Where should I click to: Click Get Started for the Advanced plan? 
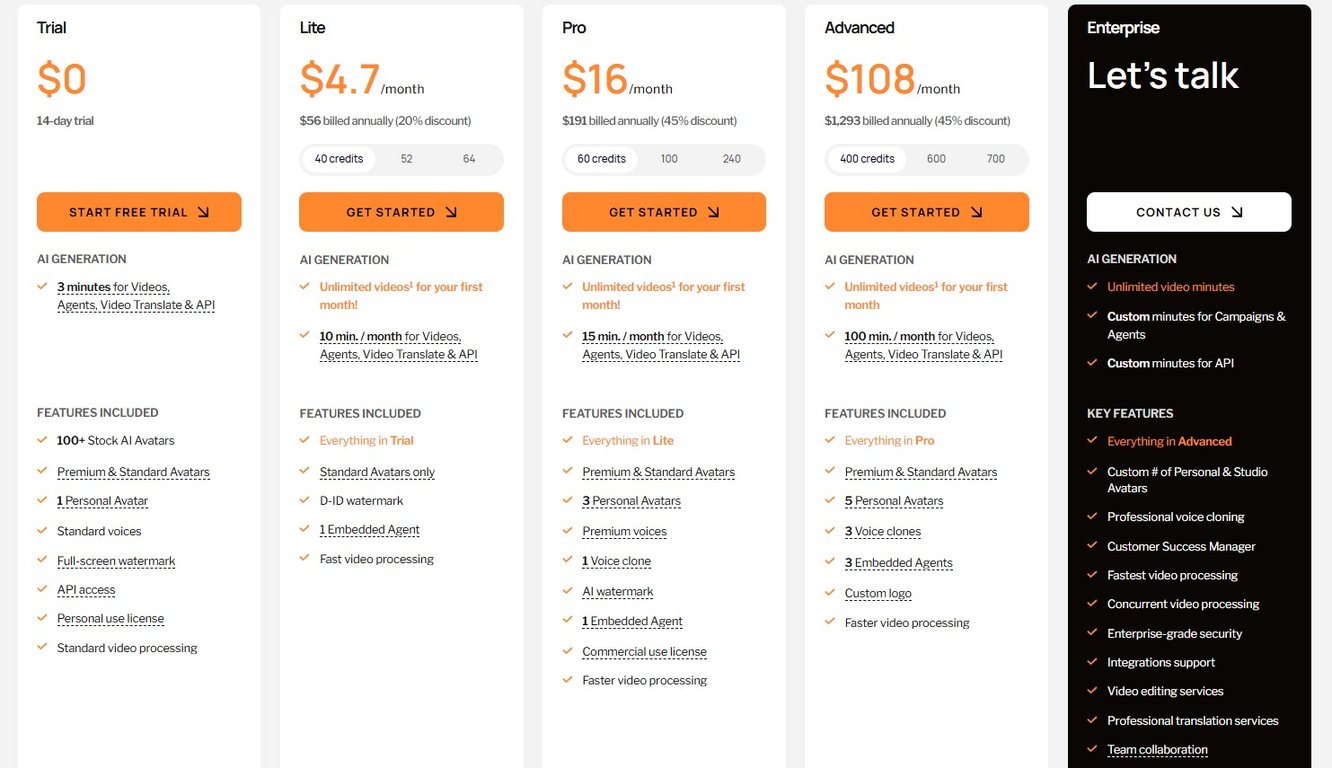point(927,212)
